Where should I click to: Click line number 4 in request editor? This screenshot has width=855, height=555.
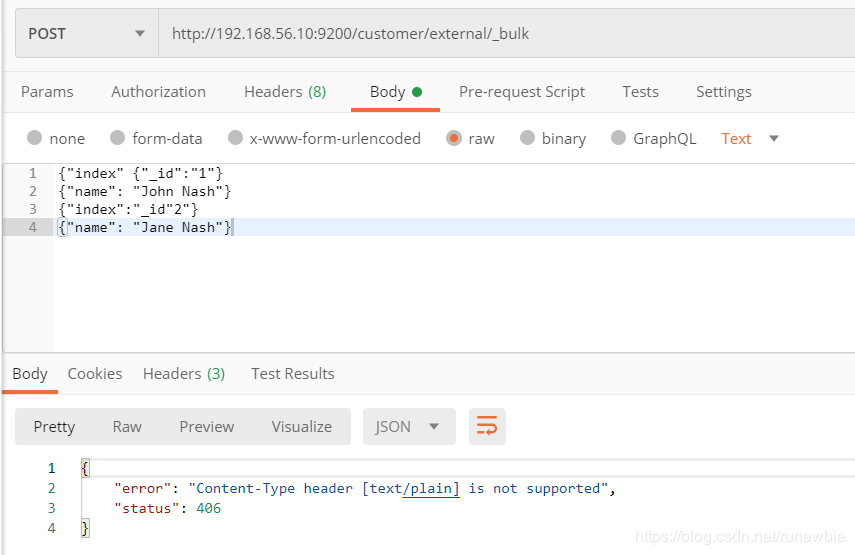point(33,227)
